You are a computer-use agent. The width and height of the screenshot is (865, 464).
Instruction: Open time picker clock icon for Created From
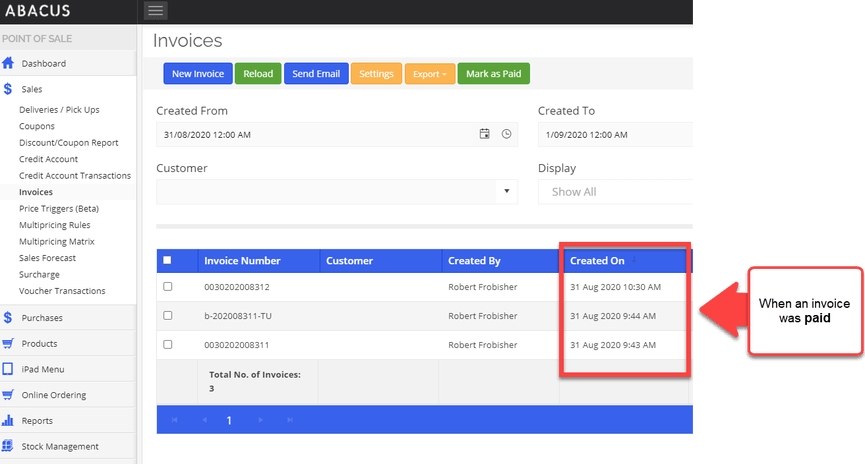(506, 134)
